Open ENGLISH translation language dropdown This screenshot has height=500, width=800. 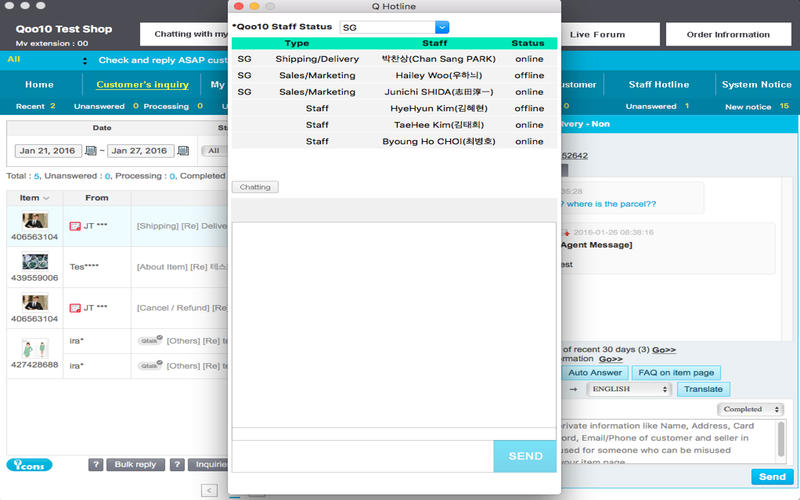[x=628, y=389]
